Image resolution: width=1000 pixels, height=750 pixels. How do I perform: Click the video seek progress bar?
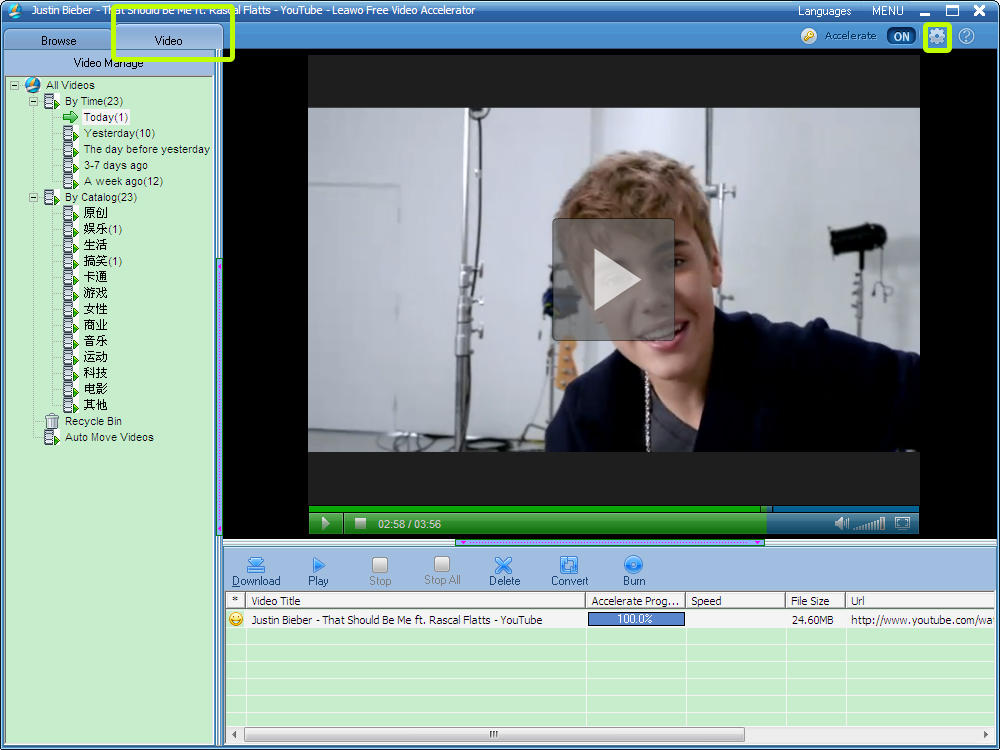coord(614,509)
